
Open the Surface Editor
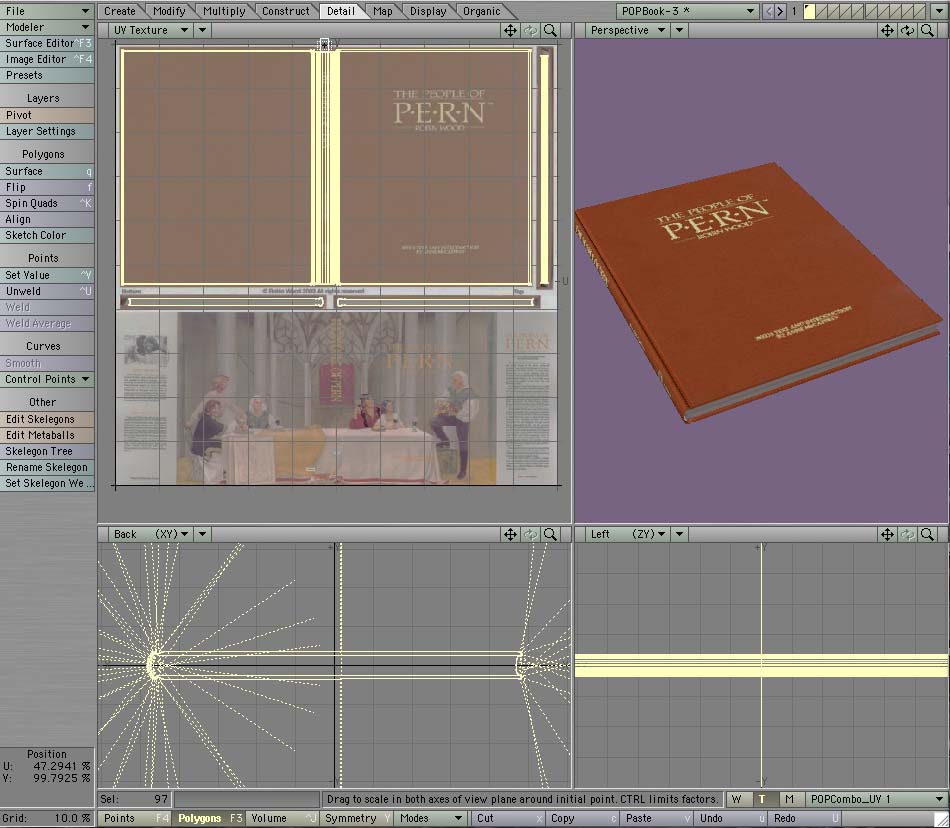[47, 44]
